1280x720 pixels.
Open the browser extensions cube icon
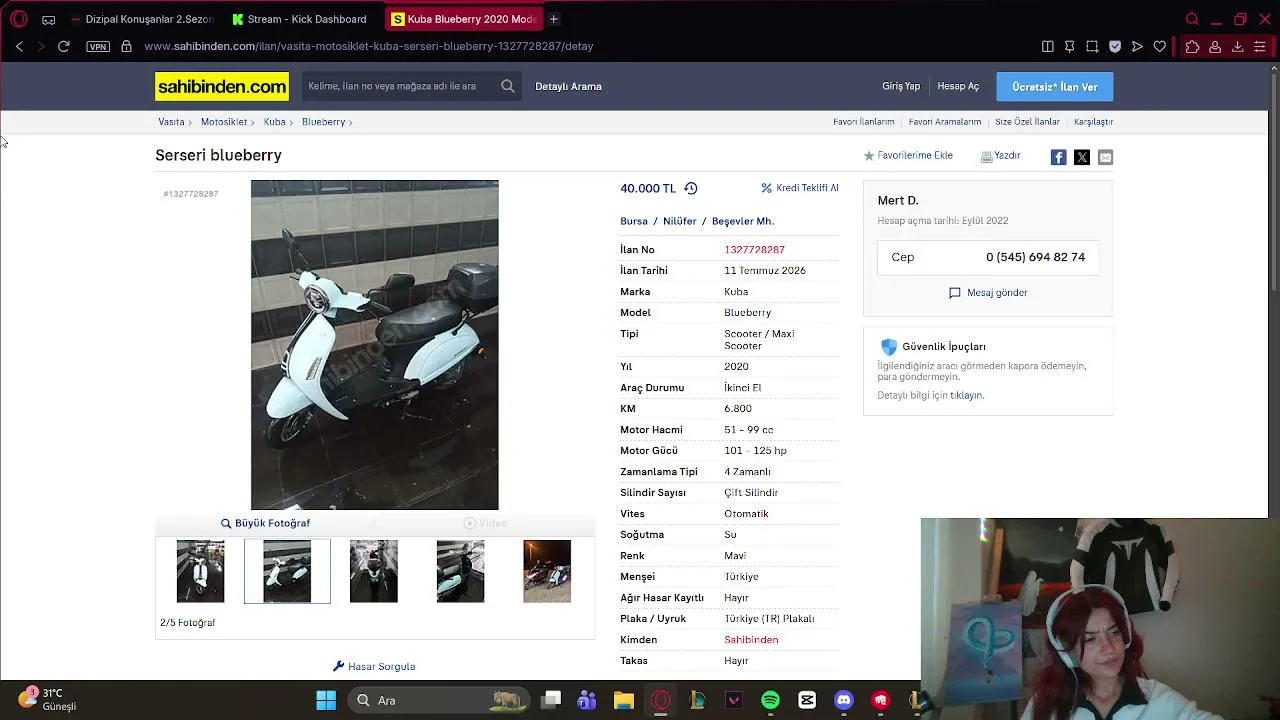[1192, 46]
